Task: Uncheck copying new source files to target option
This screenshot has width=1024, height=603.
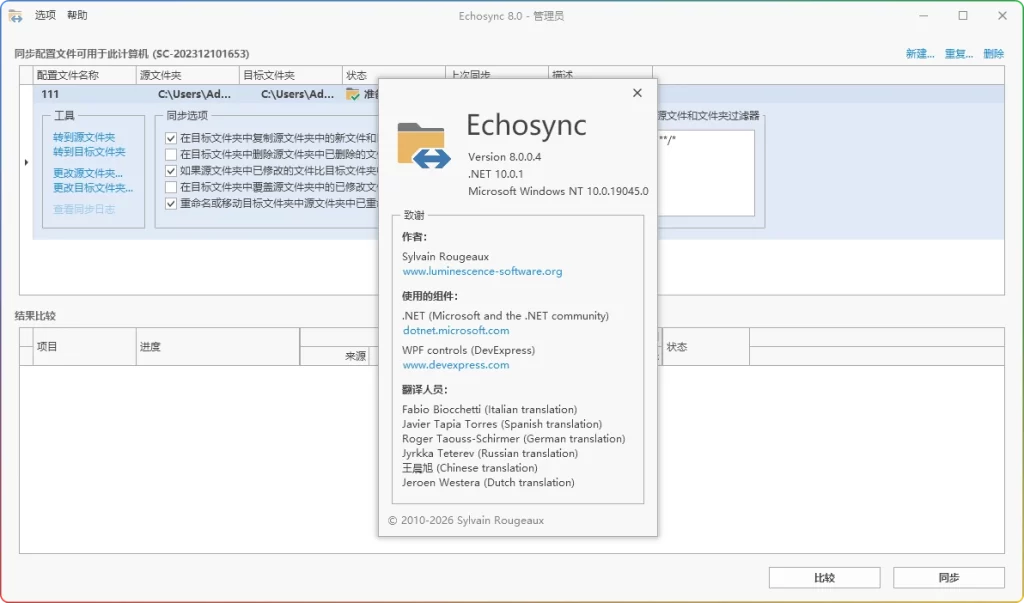Action: [x=170, y=139]
